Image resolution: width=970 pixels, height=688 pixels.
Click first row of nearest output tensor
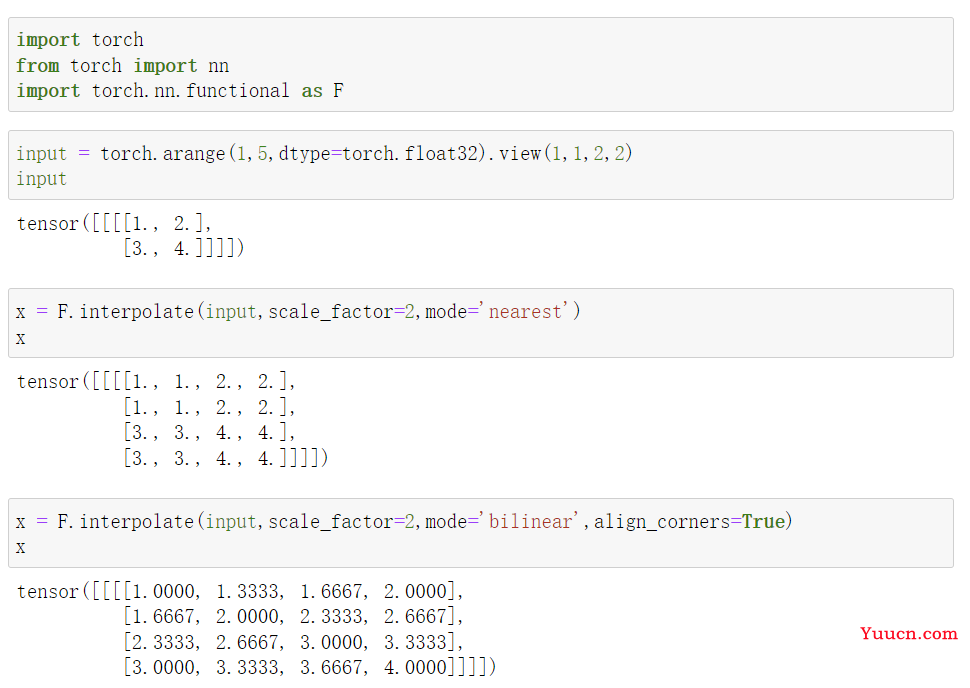pos(209,382)
